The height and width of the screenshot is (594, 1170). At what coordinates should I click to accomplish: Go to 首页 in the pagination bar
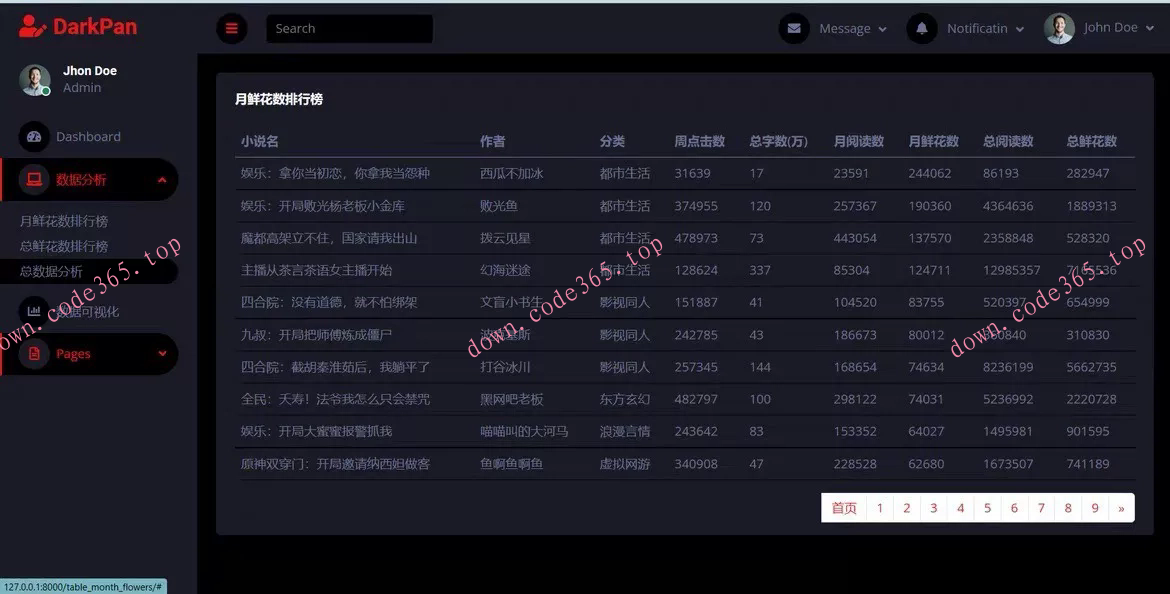click(x=844, y=508)
